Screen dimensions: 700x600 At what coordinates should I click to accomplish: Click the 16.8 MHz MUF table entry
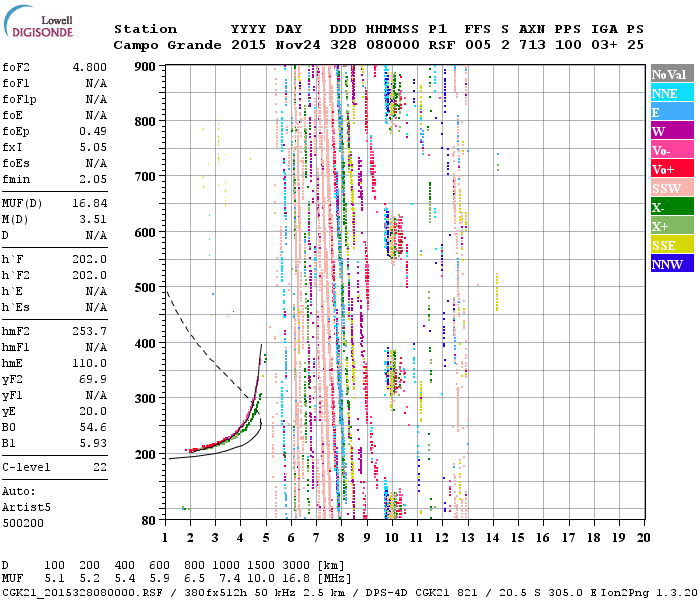(296, 579)
